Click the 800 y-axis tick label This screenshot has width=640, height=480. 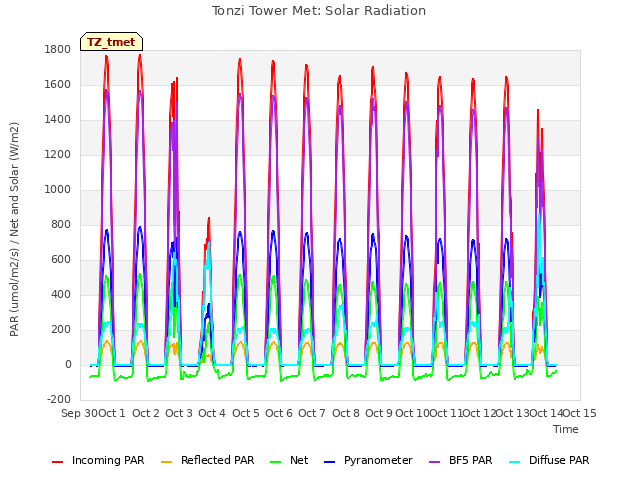(x=61, y=224)
